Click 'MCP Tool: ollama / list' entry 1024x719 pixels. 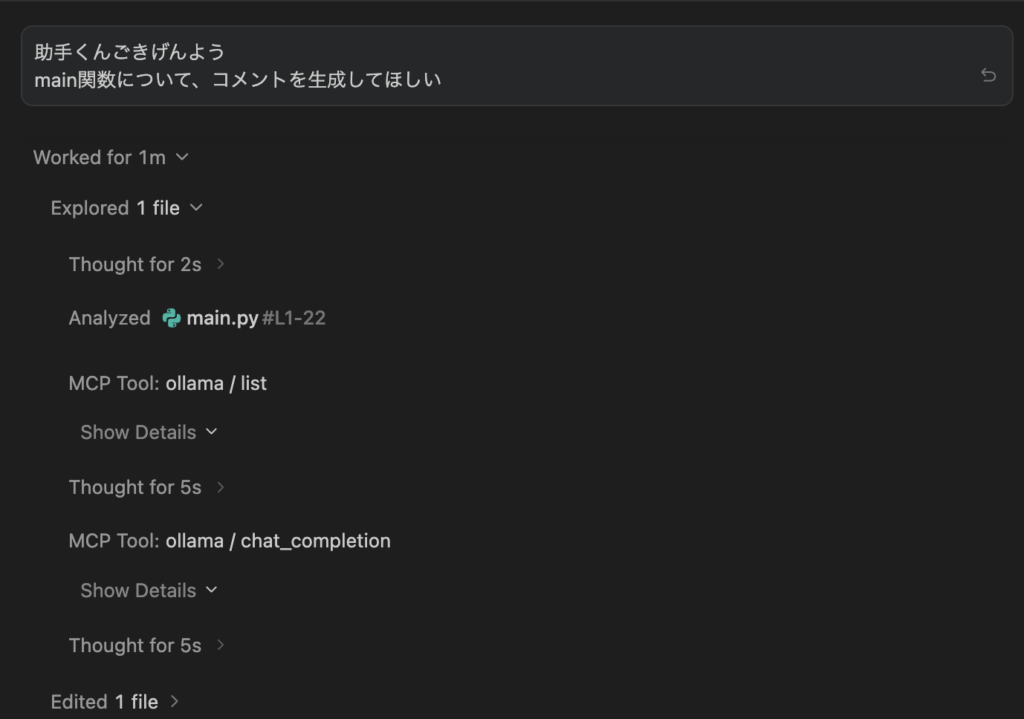168,383
